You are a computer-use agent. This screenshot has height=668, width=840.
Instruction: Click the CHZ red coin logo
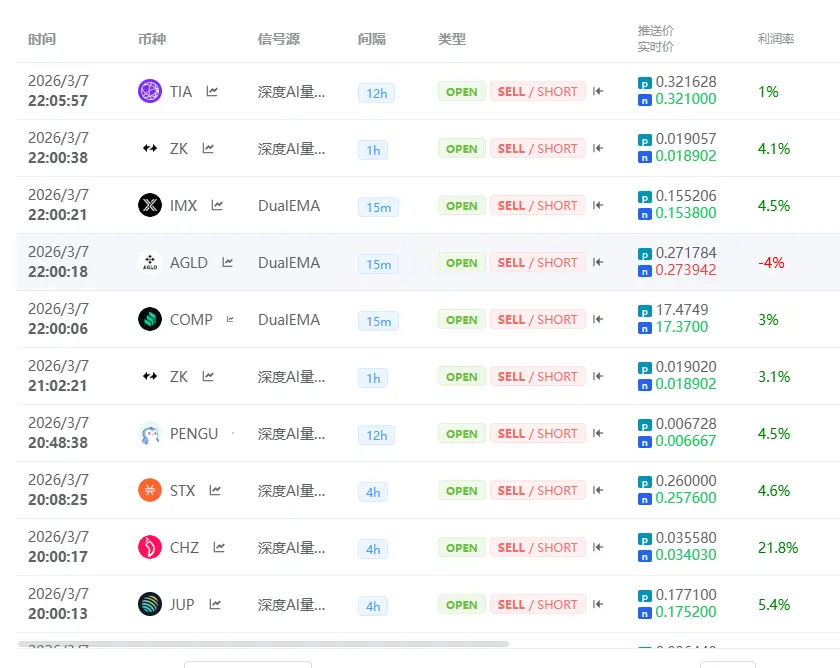150,547
